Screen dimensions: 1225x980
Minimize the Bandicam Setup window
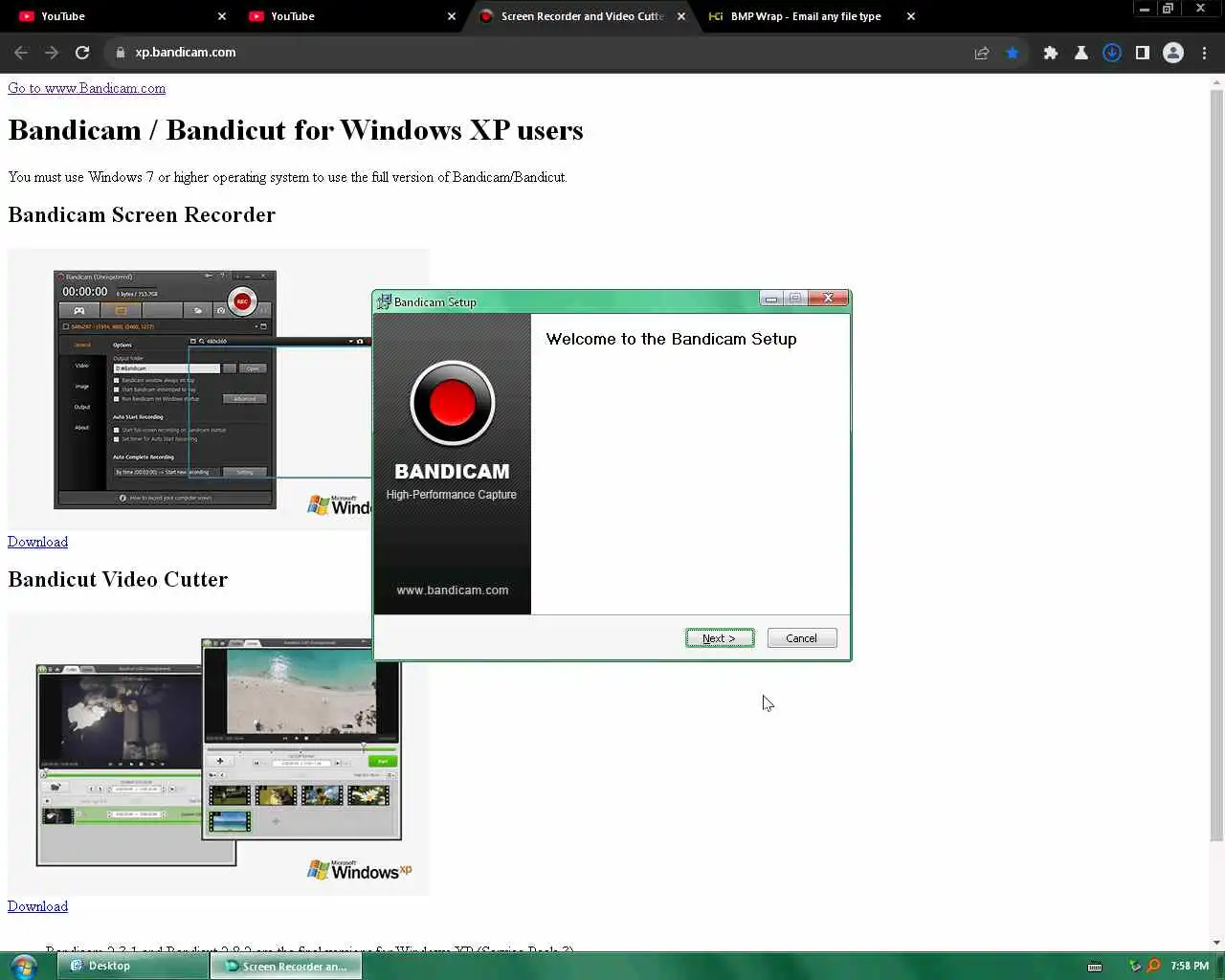[x=771, y=299]
